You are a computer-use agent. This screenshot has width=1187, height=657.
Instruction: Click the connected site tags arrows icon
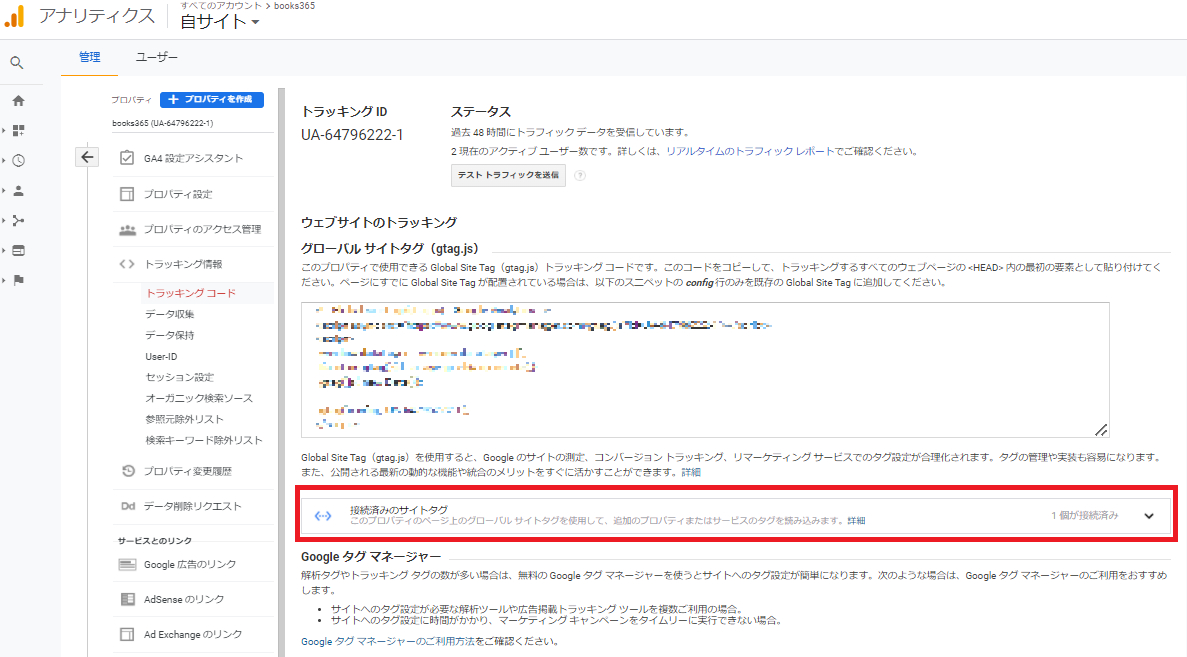click(x=323, y=515)
